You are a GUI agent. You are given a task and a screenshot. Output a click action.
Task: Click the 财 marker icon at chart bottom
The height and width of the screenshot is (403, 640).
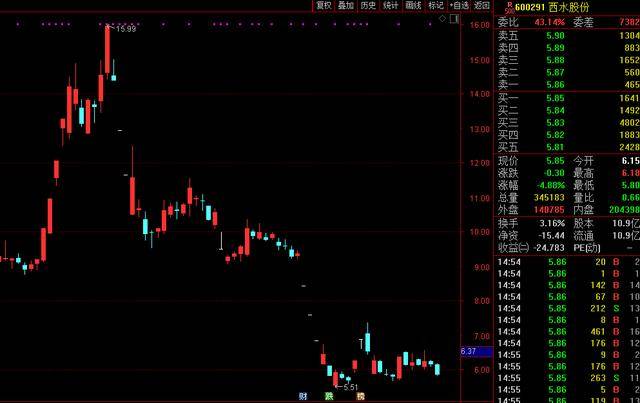click(303, 397)
